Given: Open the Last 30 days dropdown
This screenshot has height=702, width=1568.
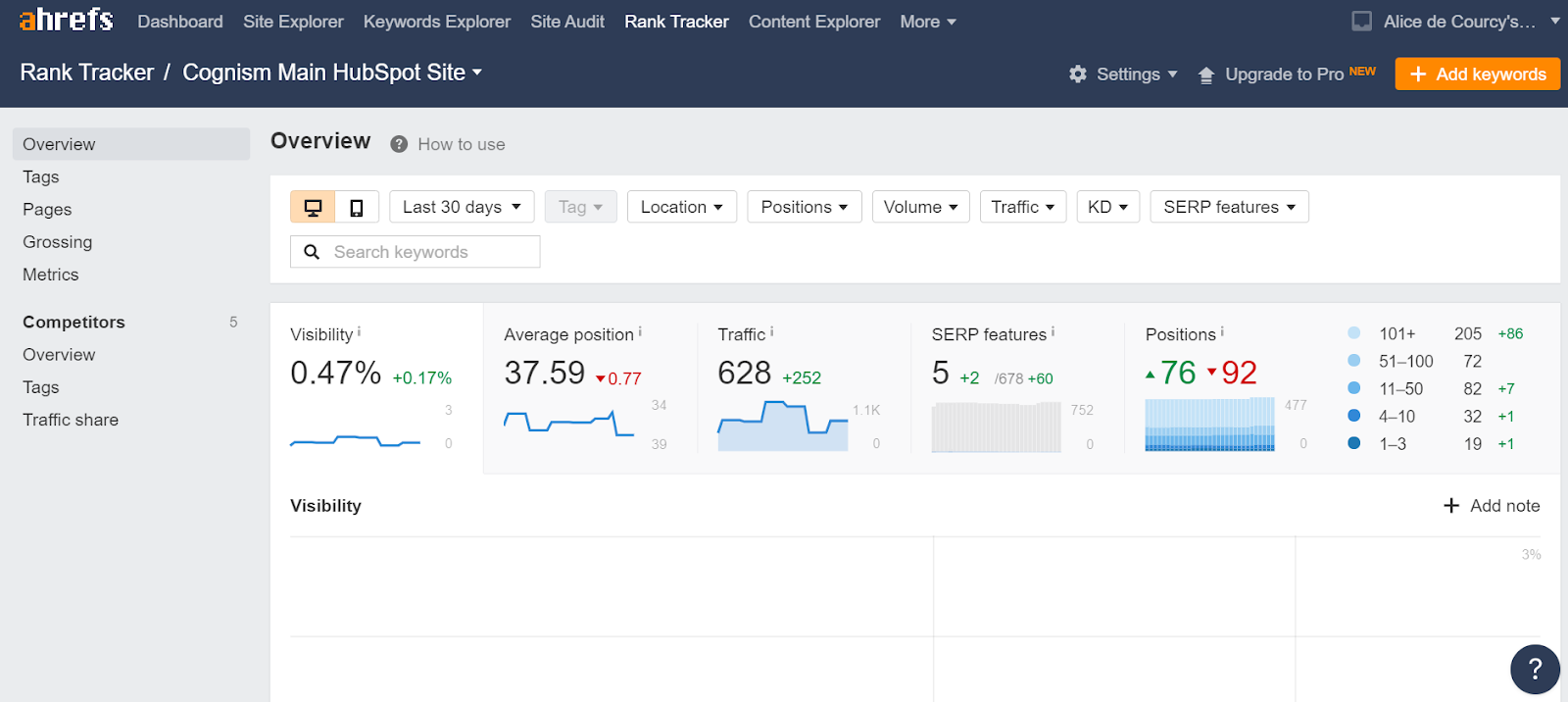Looking at the screenshot, I should (x=462, y=207).
